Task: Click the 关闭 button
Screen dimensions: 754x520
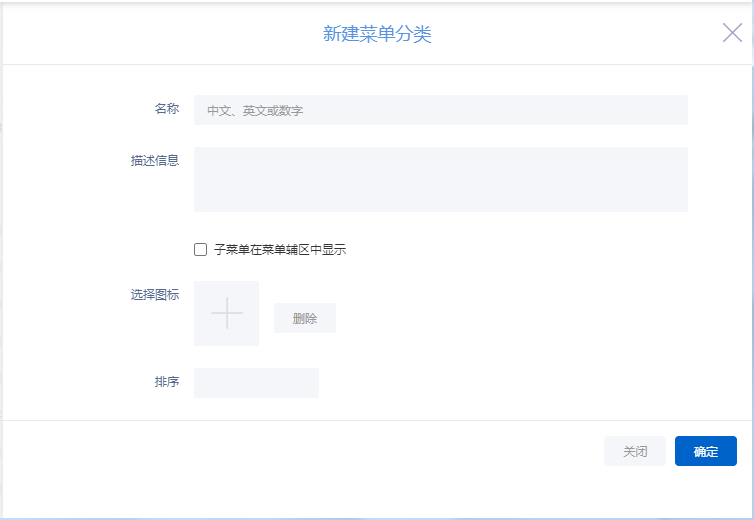Action: [635, 451]
